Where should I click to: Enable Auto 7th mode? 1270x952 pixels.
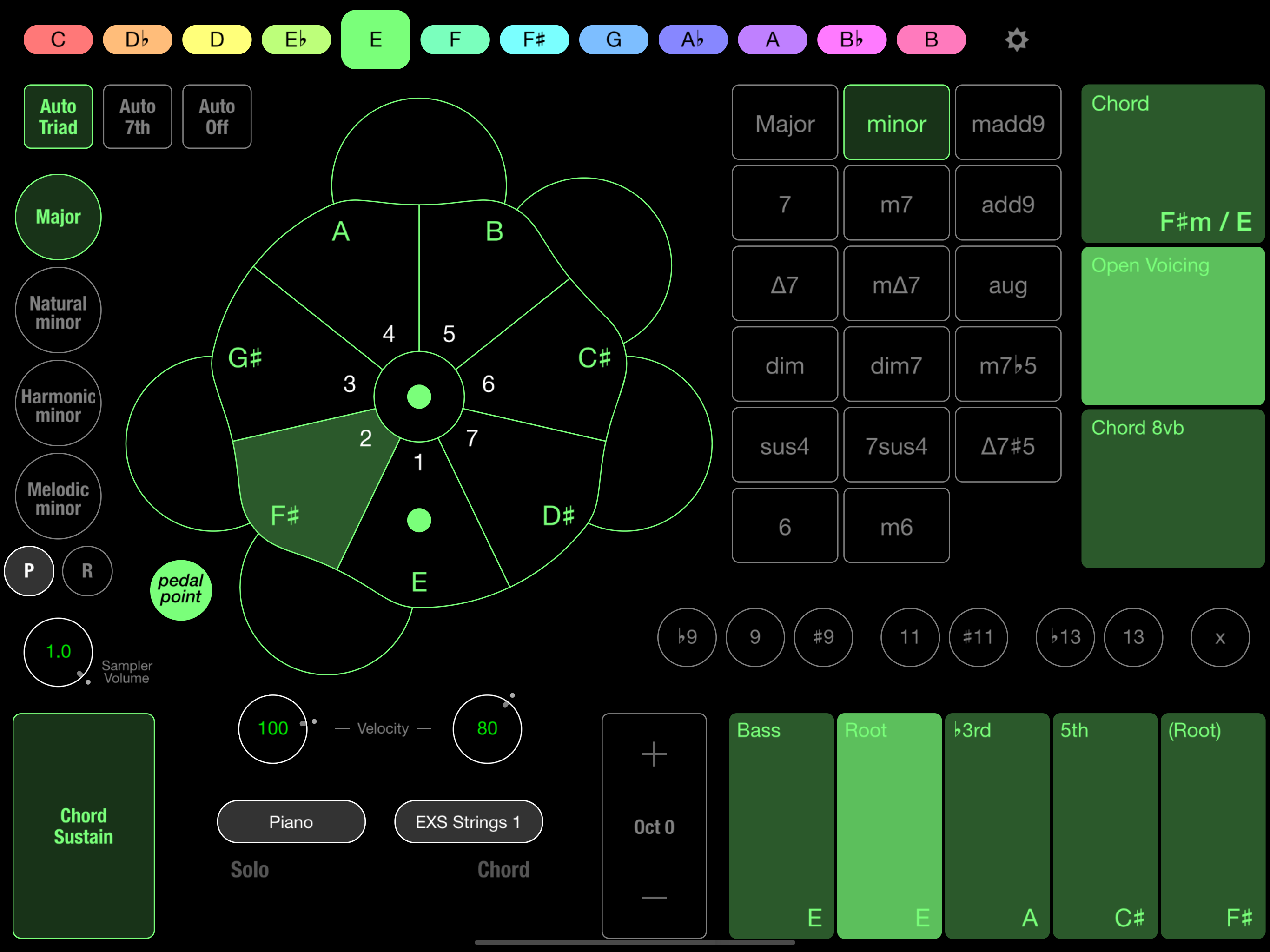(138, 117)
